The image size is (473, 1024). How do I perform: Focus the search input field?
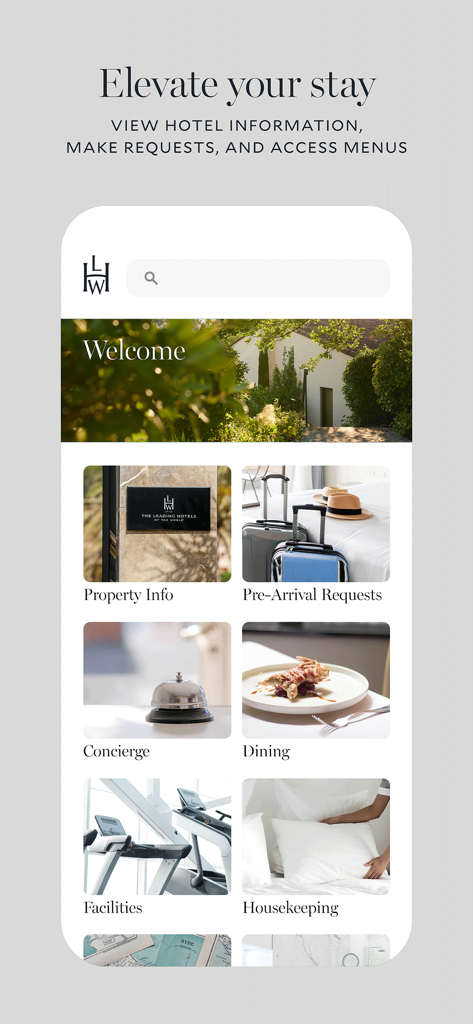coord(258,278)
